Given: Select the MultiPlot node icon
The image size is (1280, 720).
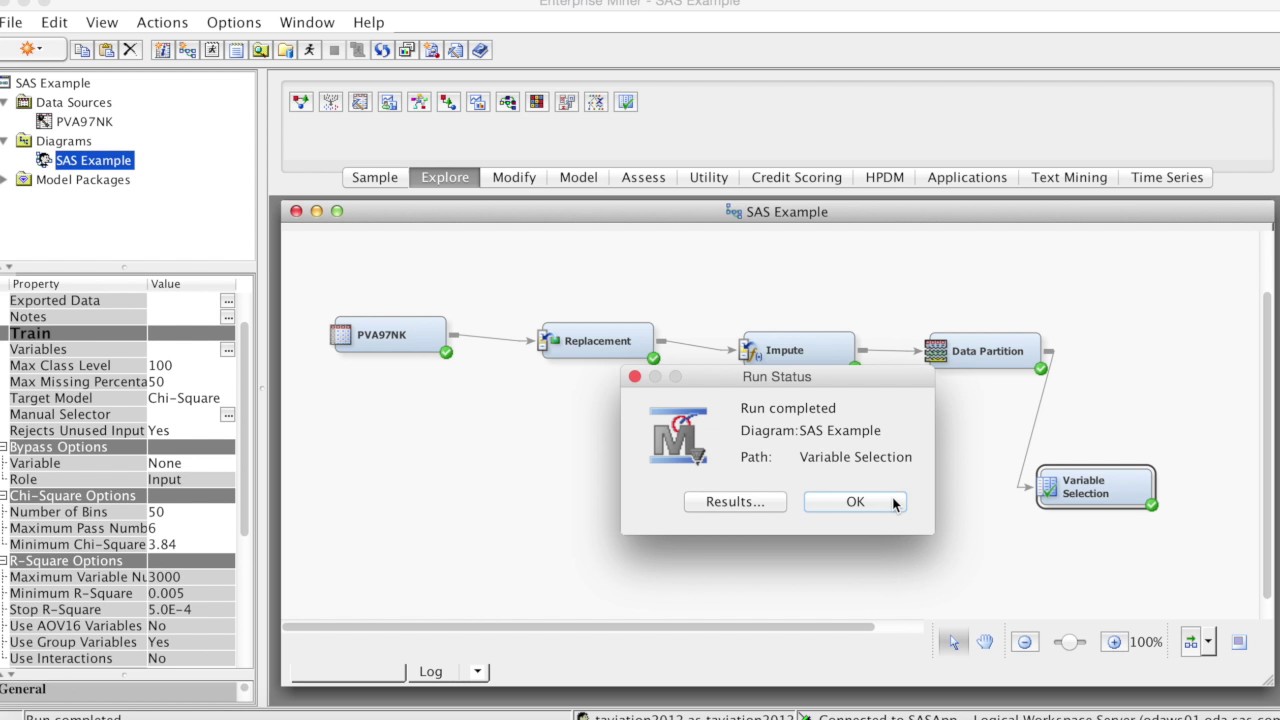Looking at the screenshot, I should [478, 102].
